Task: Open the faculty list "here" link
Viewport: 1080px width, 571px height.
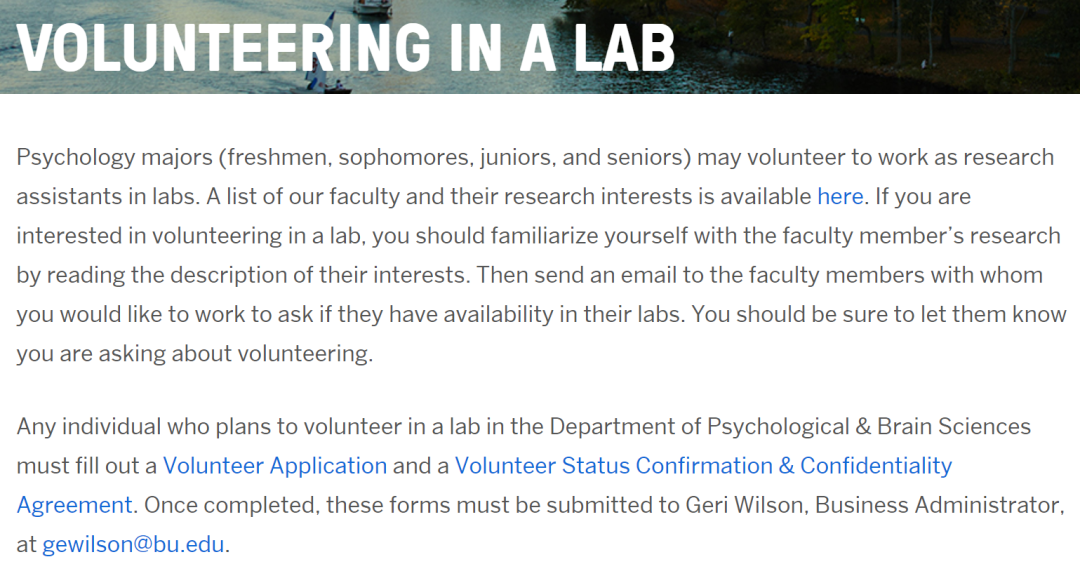Action: tap(840, 196)
